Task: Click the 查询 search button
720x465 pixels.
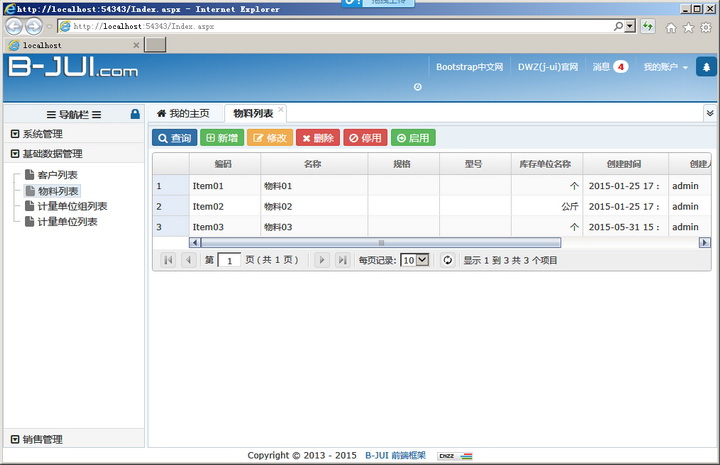Action: (174, 138)
